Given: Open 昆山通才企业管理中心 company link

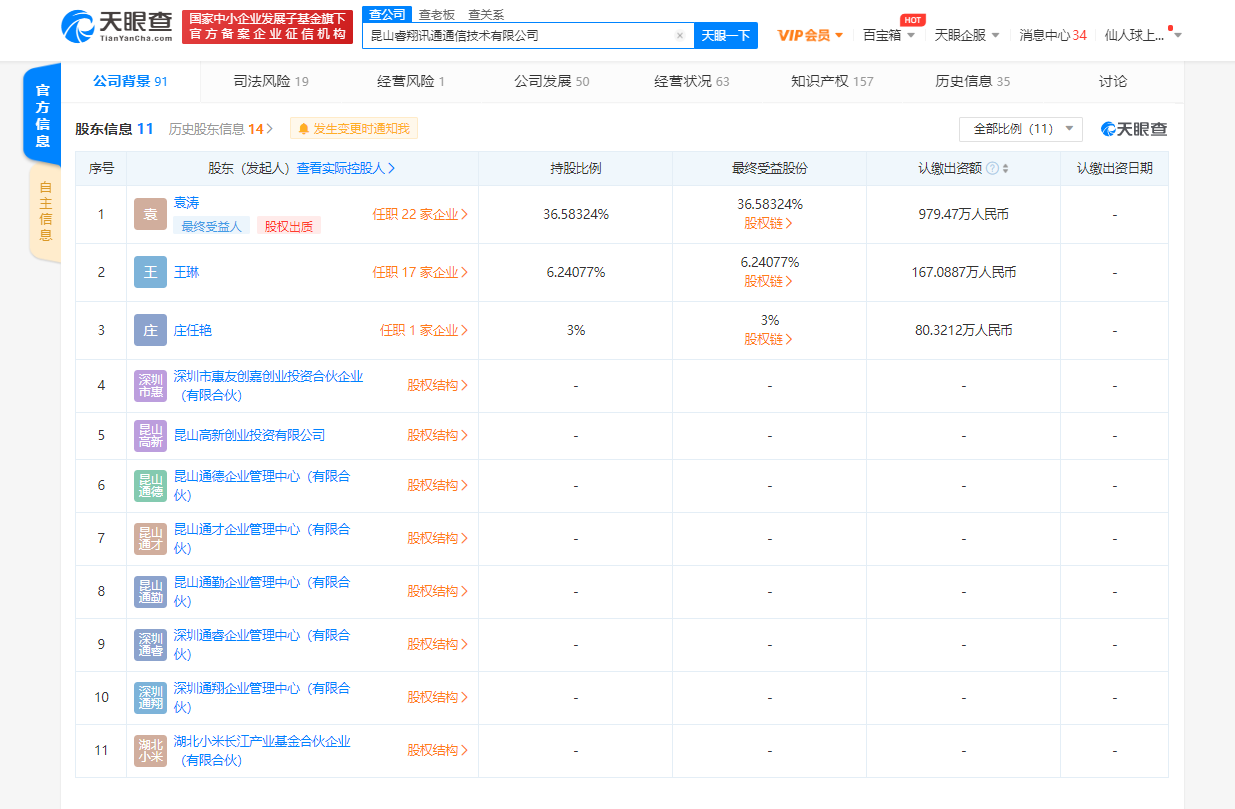Looking at the screenshot, I should (x=262, y=539).
